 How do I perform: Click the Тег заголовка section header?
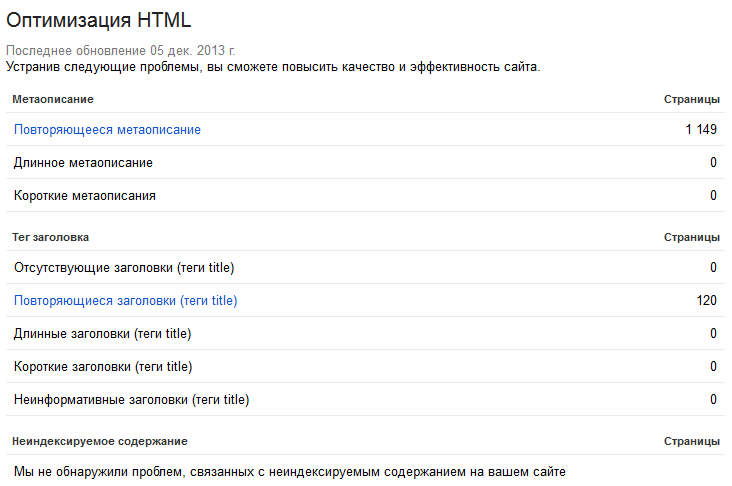[50, 237]
